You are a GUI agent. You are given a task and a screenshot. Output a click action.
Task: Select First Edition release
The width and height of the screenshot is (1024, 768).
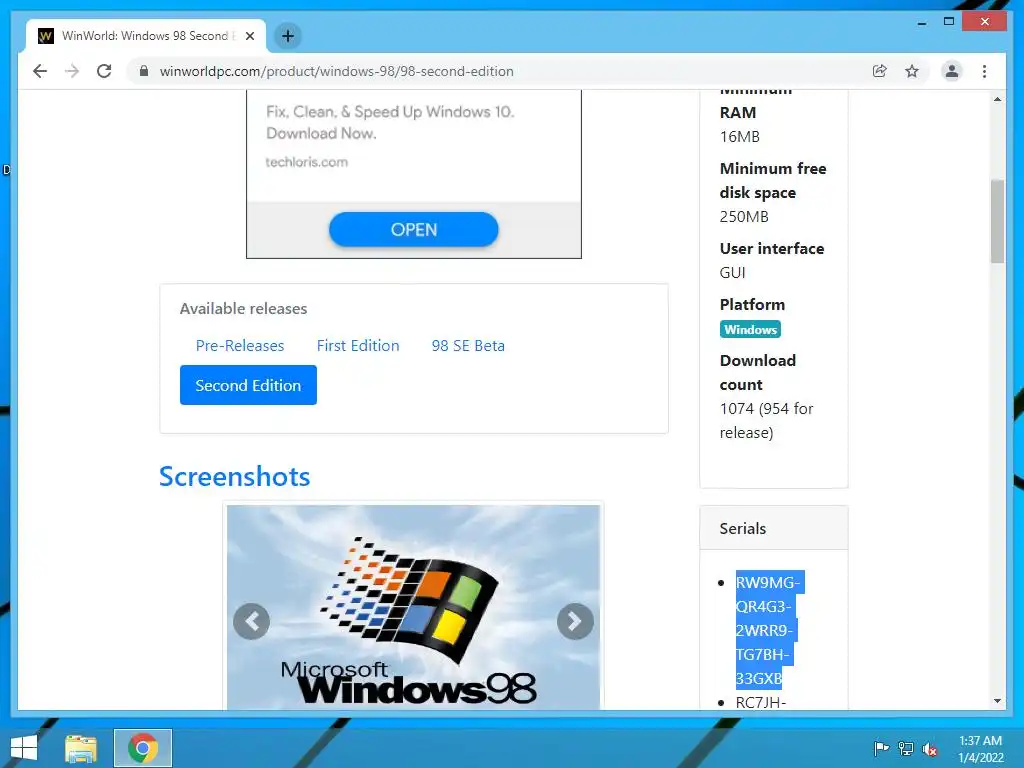358,345
